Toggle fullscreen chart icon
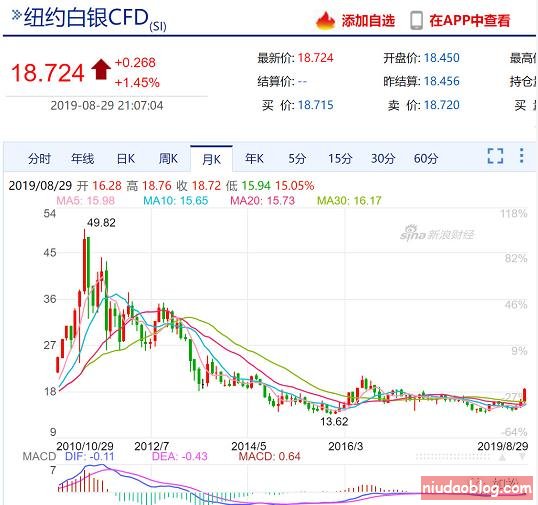 click(x=495, y=156)
